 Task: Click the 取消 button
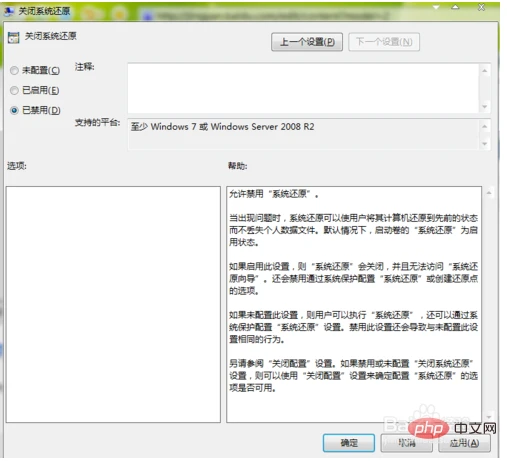(x=407, y=443)
